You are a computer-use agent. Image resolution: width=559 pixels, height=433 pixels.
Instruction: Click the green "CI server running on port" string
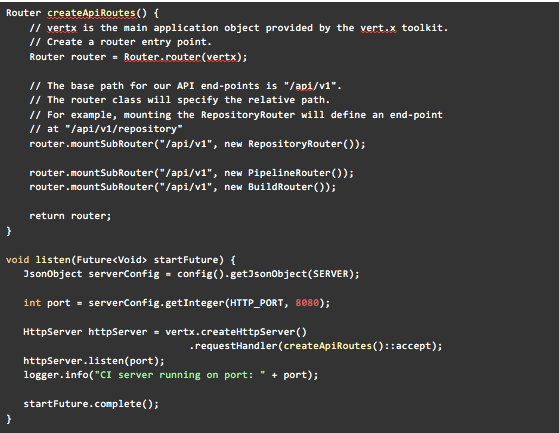180,375
